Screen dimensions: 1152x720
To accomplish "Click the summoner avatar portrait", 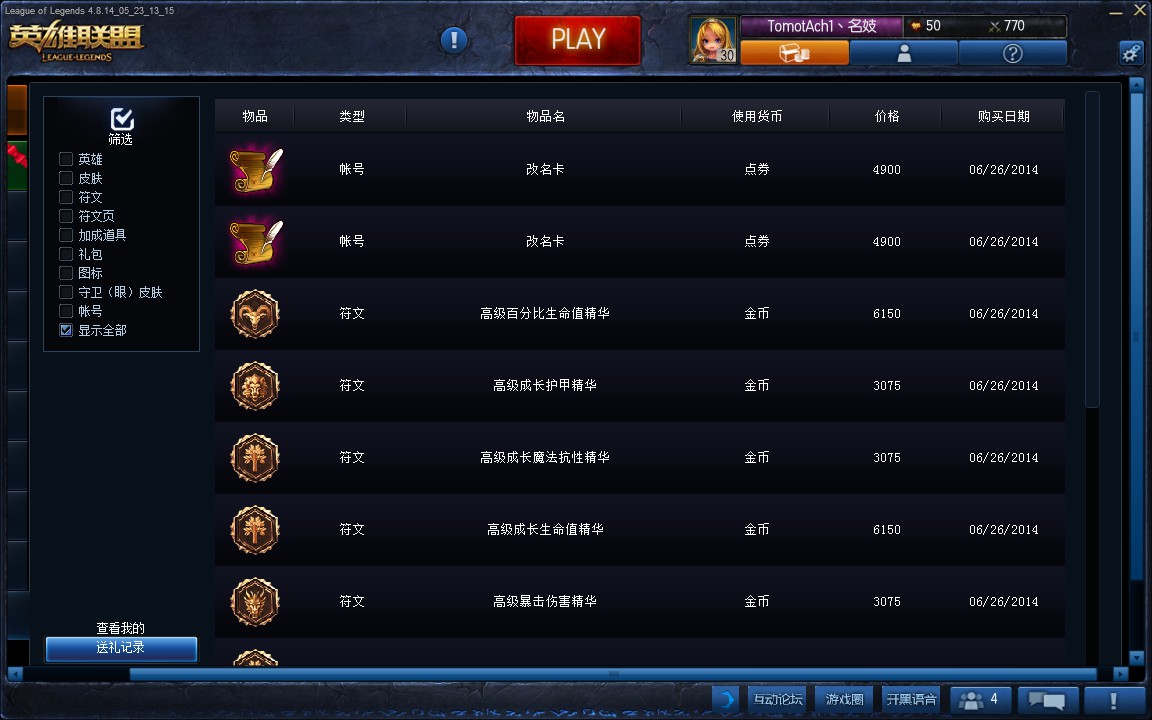I will (713, 40).
